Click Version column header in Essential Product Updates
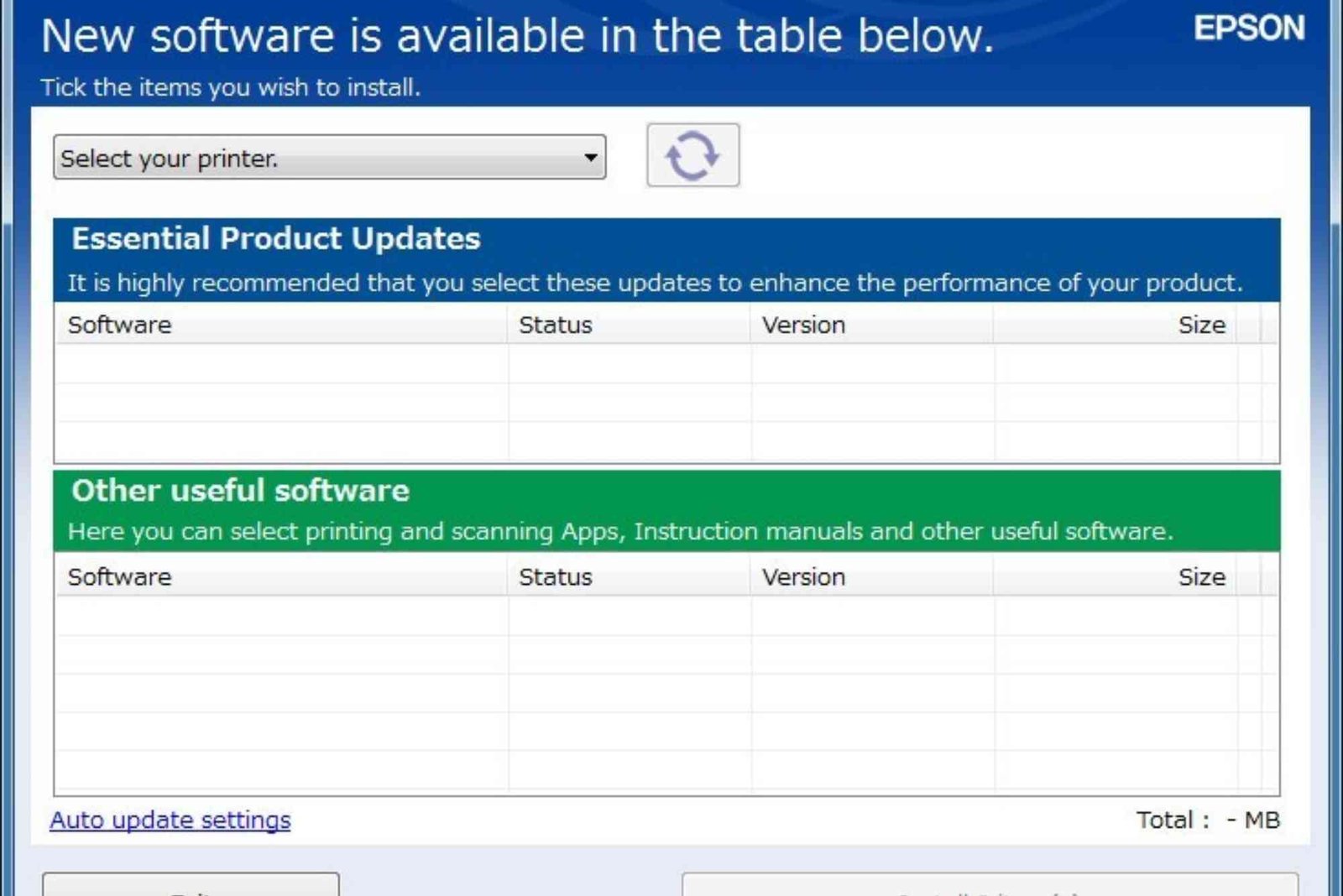The width and height of the screenshot is (1343, 896). click(872, 325)
